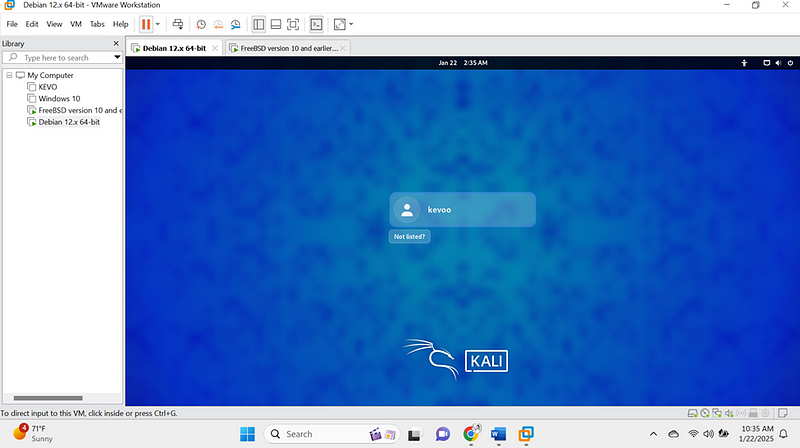The height and width of the screenshot is (448, 800).
Task: Toggle the thumbnail bar view
Action: click(276, 24)
